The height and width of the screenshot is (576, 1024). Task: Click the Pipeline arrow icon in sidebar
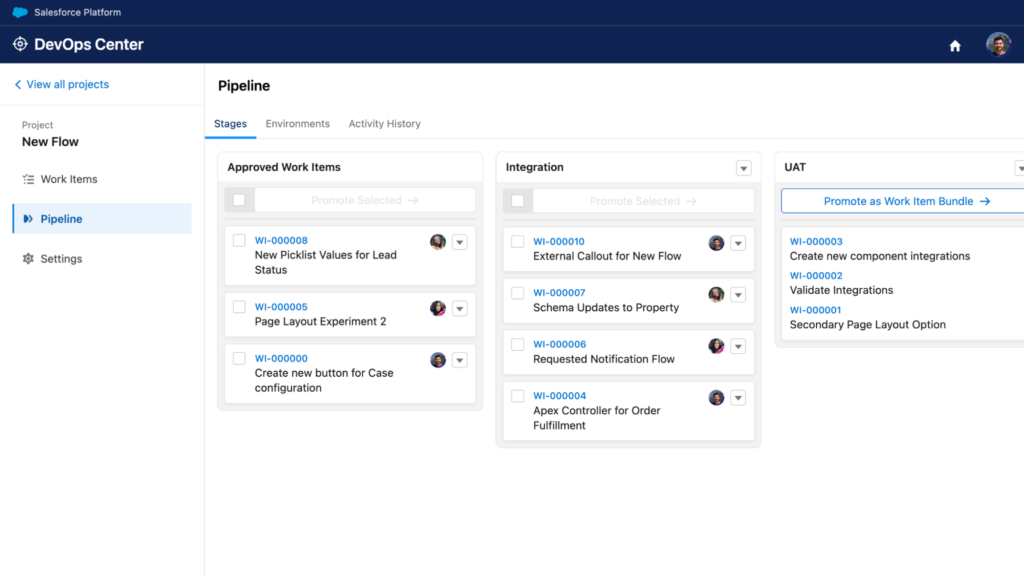[28, 219]
